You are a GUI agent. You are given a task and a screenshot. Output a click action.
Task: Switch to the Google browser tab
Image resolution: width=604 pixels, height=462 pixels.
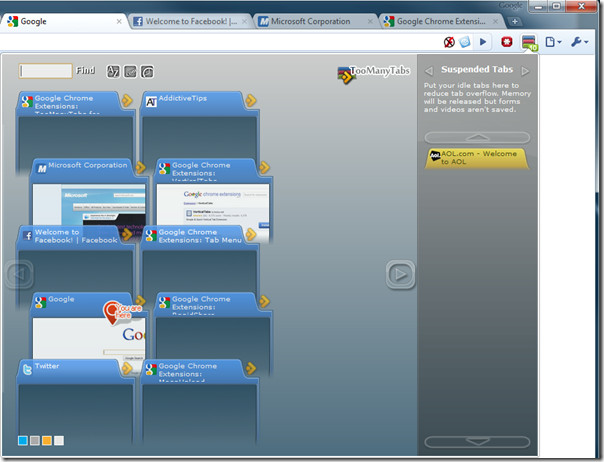coord(64,22)
